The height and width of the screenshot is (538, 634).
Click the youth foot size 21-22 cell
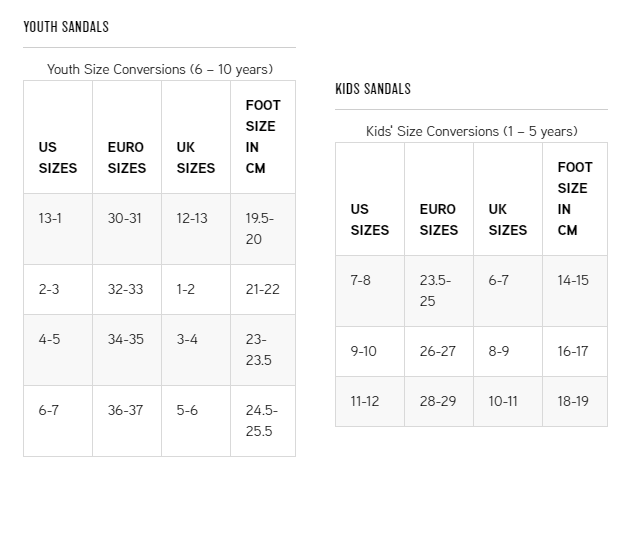click(263, 289)
